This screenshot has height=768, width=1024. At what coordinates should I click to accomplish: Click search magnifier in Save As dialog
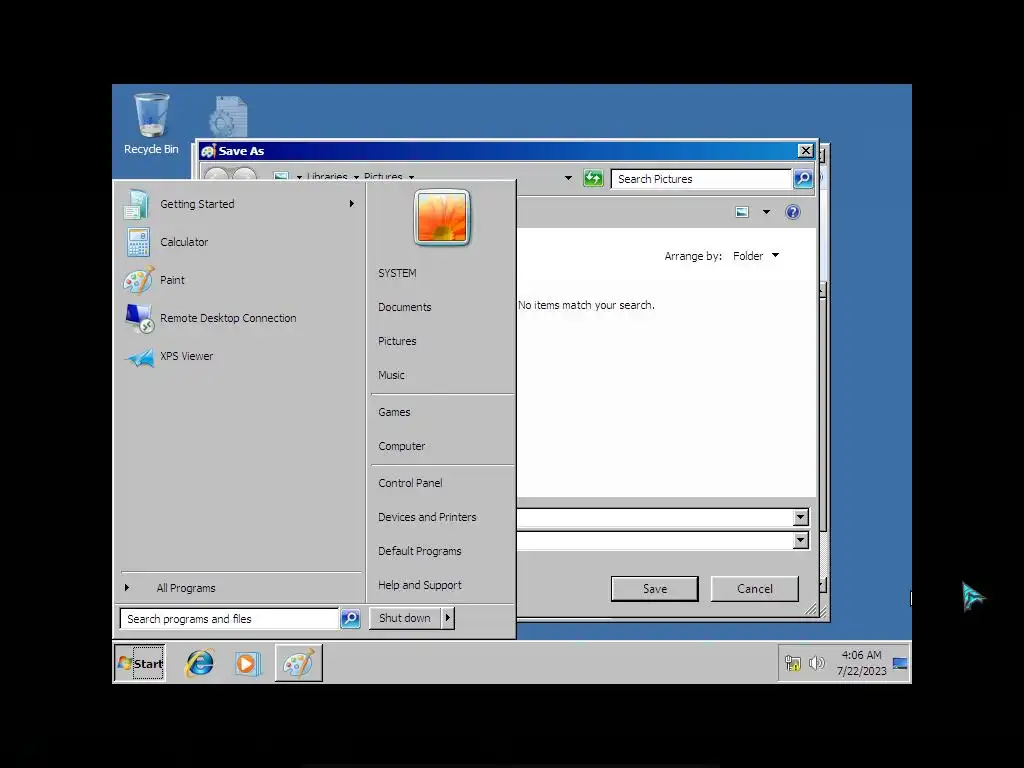pos(803,178)
